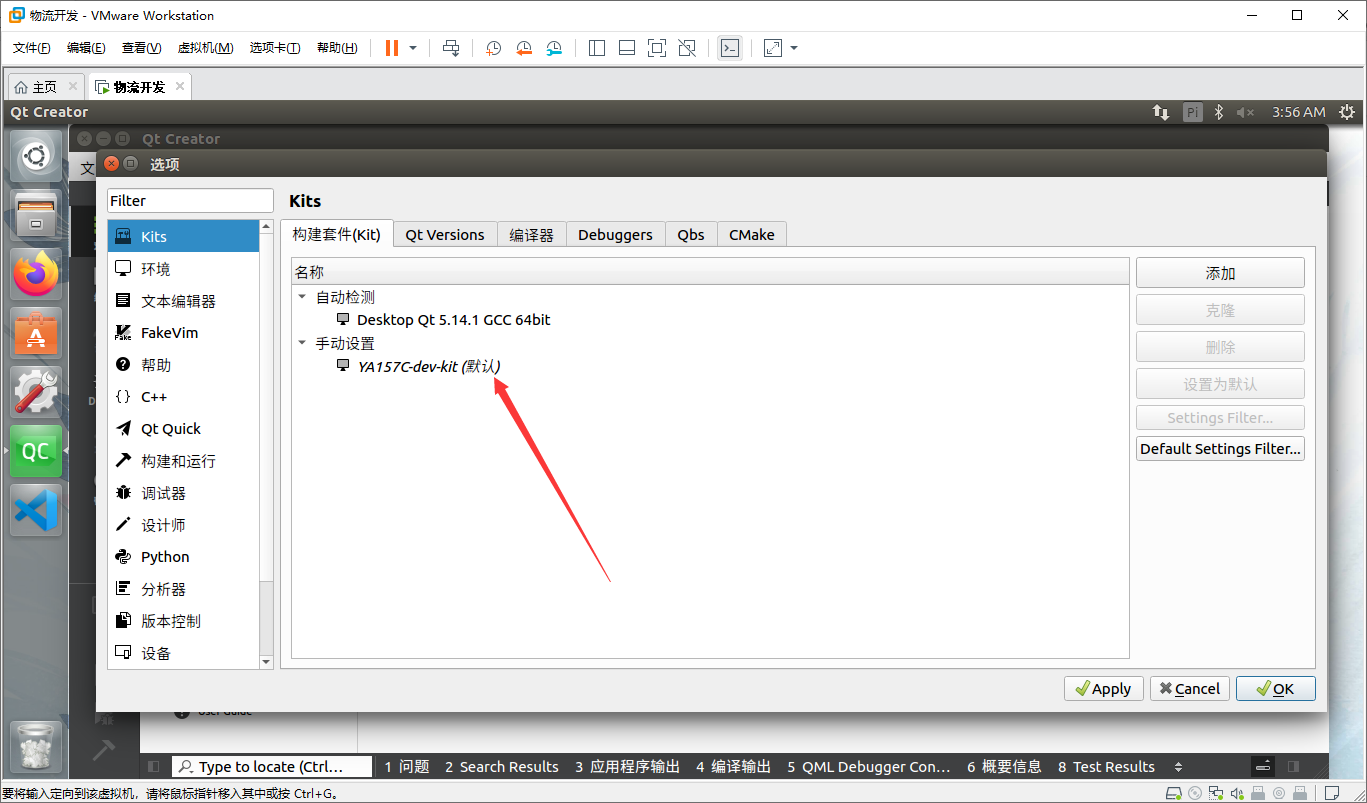Select the 文本编辑器 text editor category
Image resolution: width=1367 pixels, height=803 pixels.
(183, 301)
